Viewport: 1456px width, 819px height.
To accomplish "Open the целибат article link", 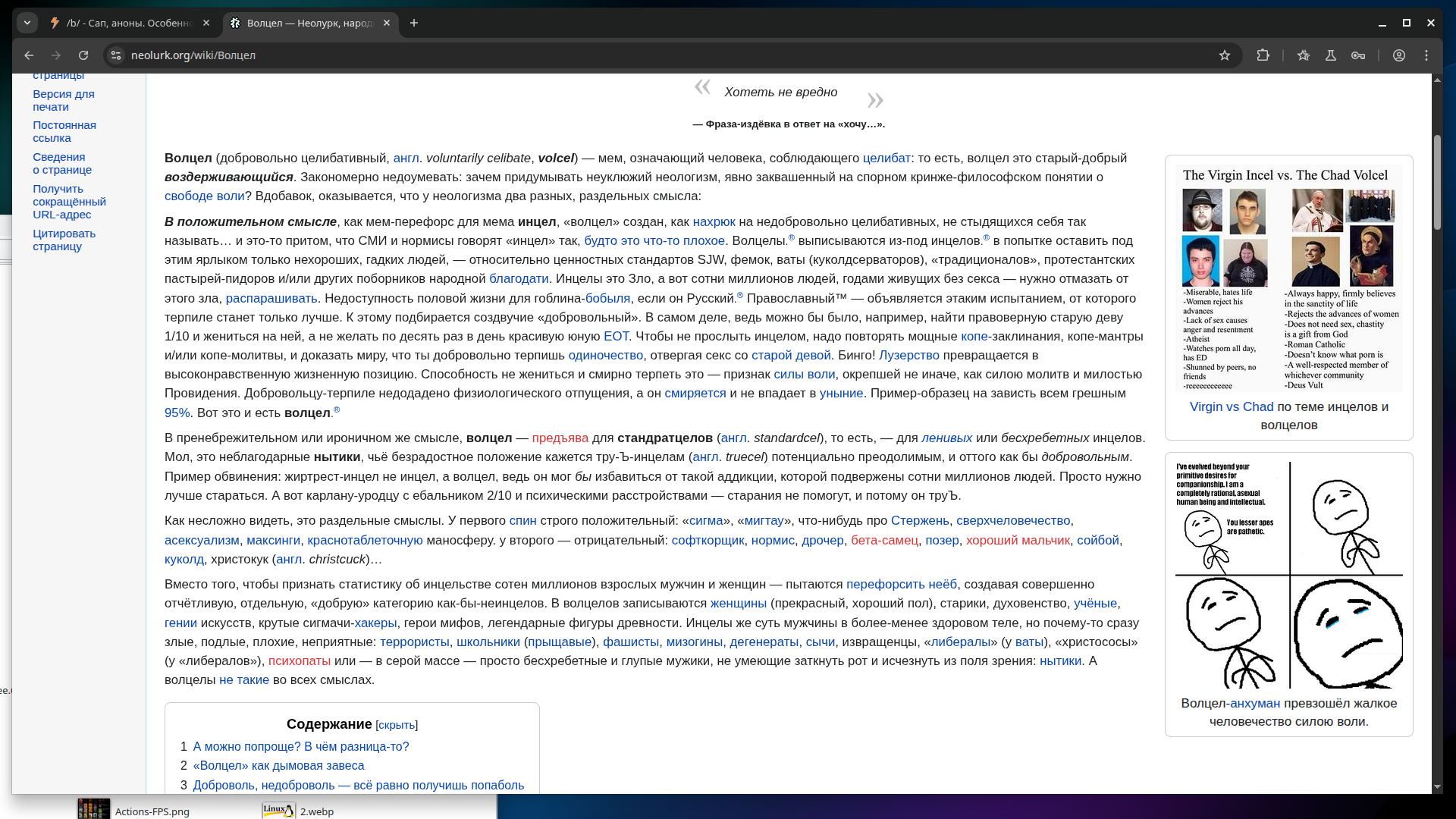I will point(886,158).
